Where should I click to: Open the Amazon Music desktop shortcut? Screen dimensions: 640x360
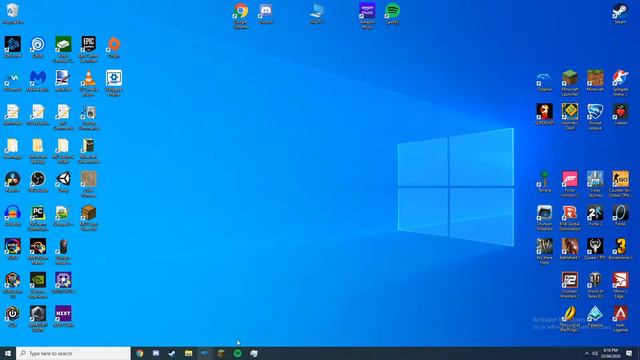pos(367,16)
